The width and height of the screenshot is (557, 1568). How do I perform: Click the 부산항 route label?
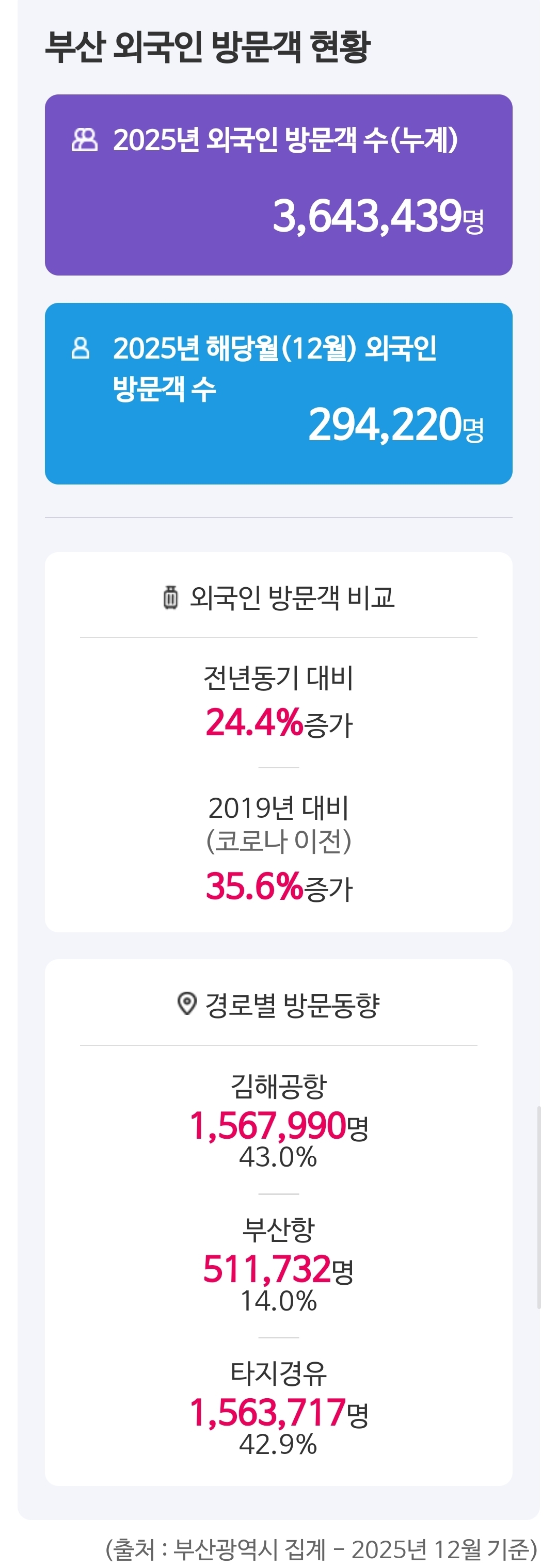pos(279,1230)
